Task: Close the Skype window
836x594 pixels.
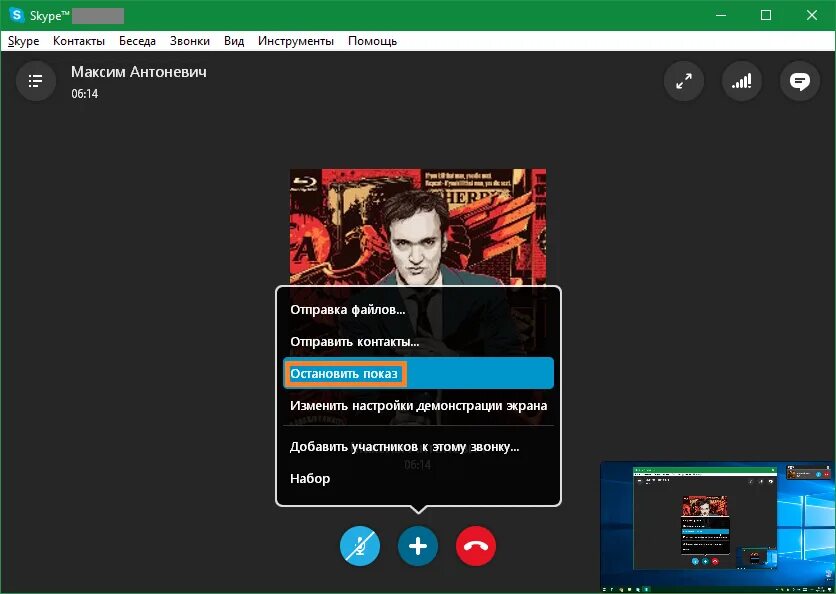Action: click(812, 15)
